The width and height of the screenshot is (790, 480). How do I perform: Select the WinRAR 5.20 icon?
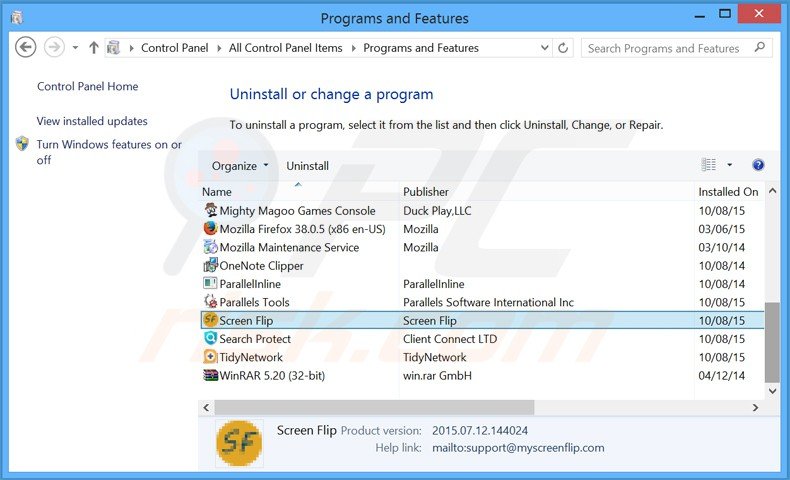point(211,375)
